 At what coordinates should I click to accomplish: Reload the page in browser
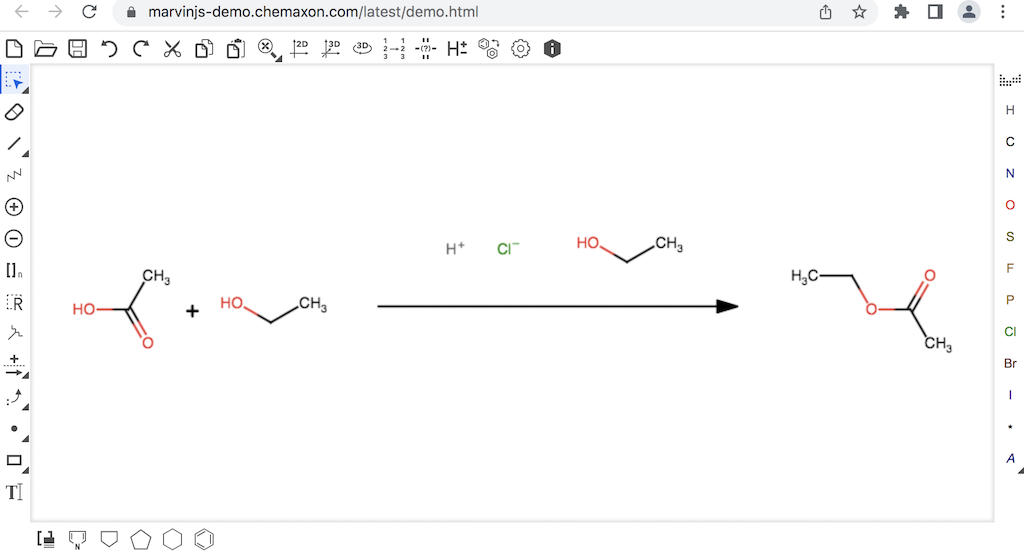point(89,12)
